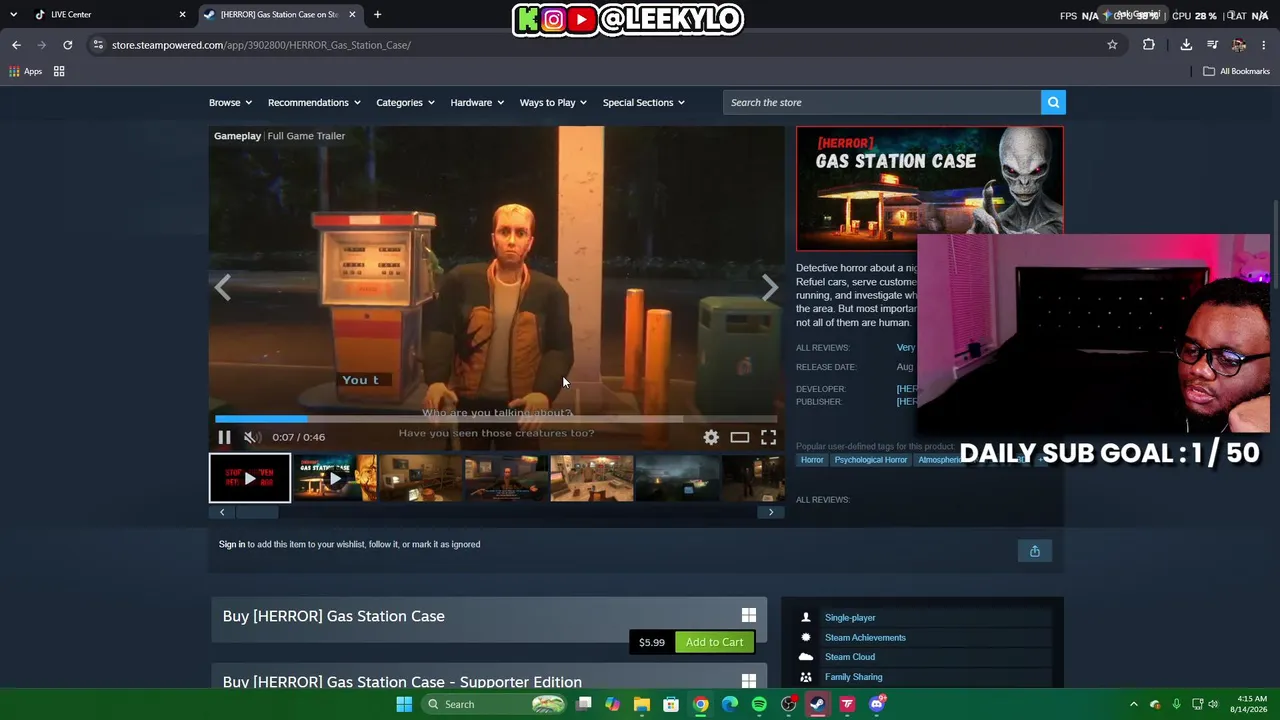Open the Windows Start menu
The width and height of the screenshot is (1280, 720).
[404, 704]
